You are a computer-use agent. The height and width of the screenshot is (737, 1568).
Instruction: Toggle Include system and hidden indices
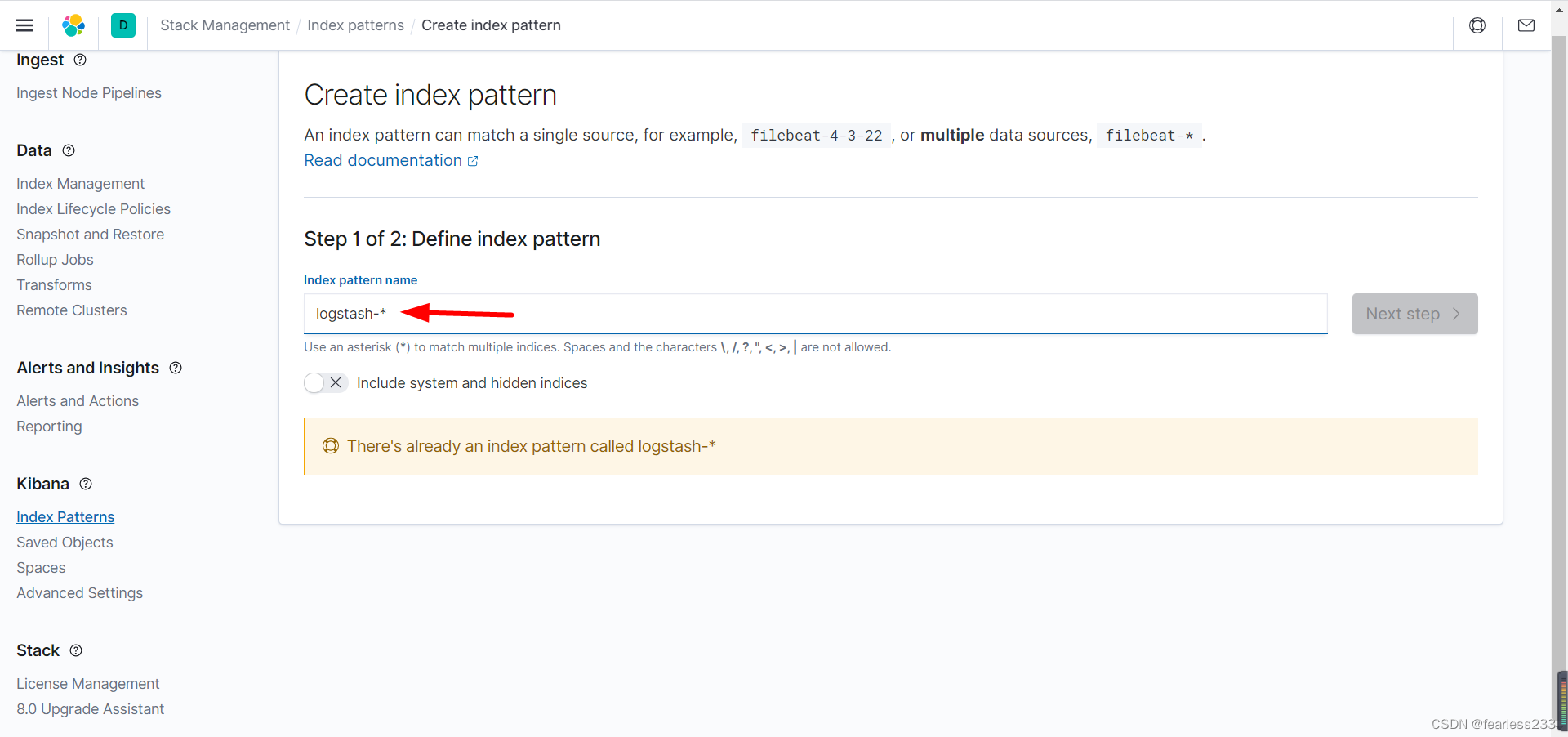click(326, 383)
